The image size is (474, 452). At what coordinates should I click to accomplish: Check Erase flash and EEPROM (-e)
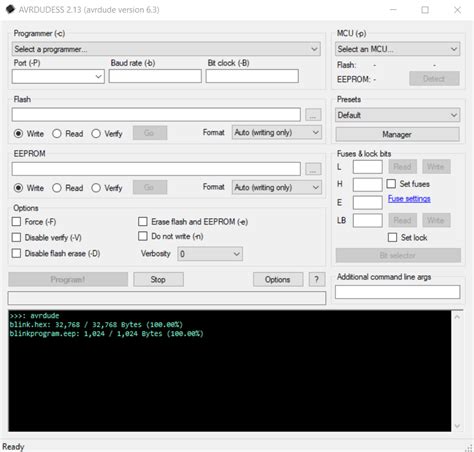[143, 222]
